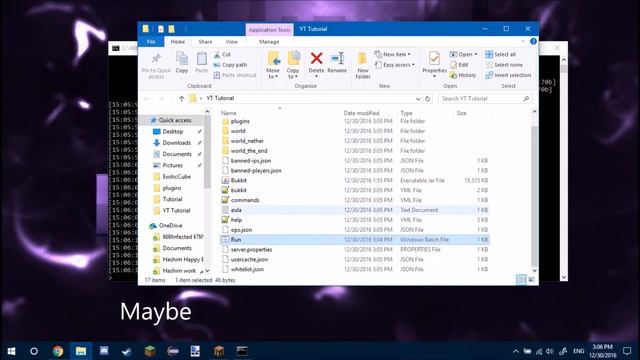
Task: Click the Open dropdown in the ribbon
Action: [x=464, y=54]
